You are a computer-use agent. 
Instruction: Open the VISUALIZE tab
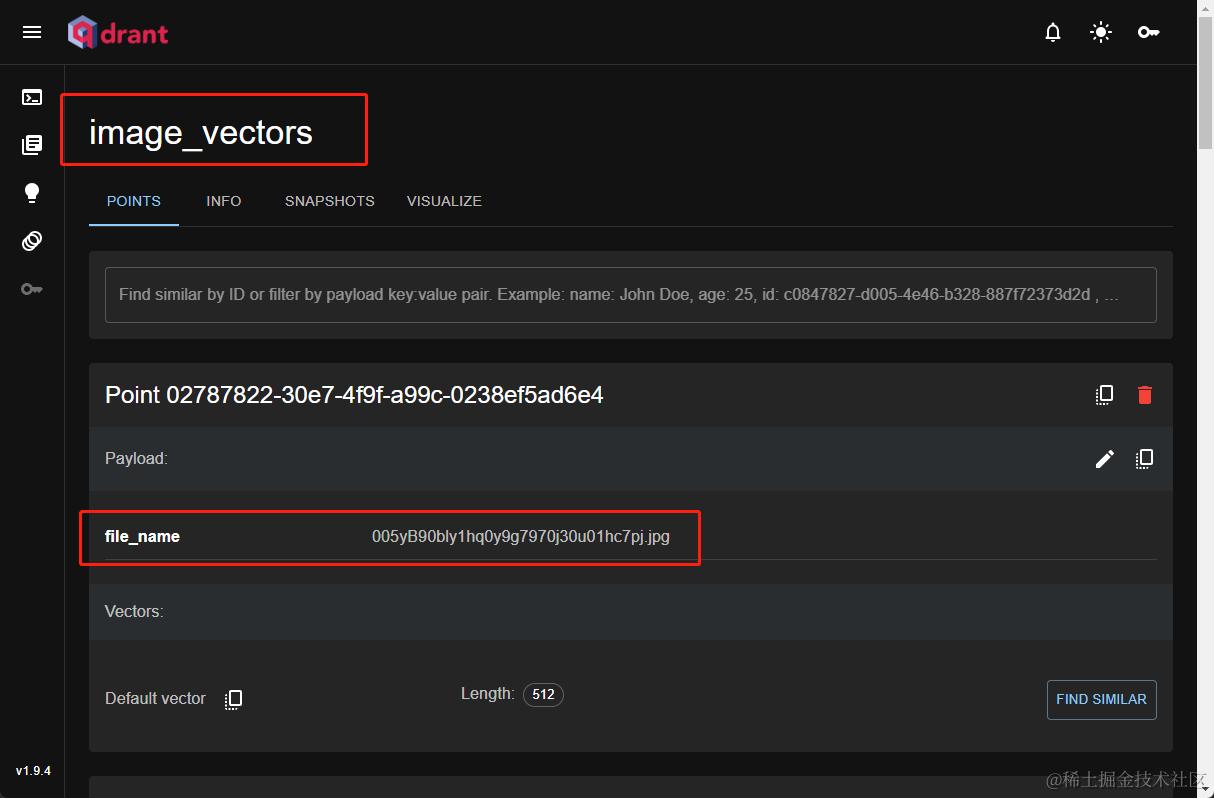pyautogui.click(x=444, y=201)
